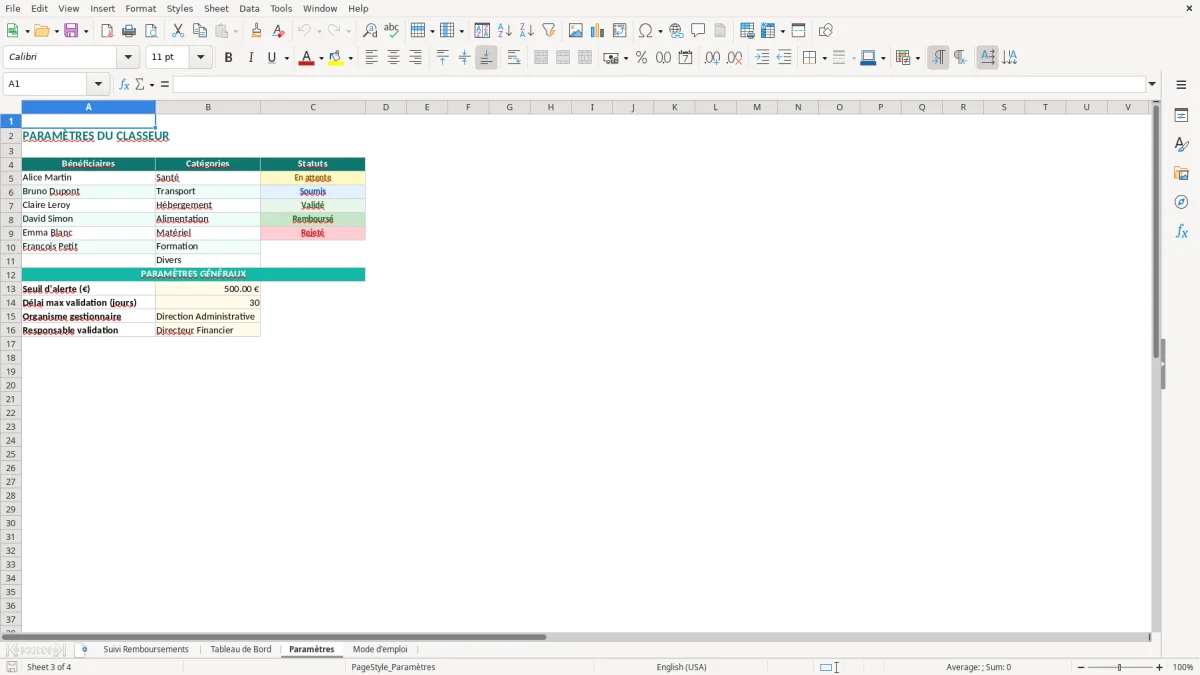The height and width of the screenshot is (675, 1200).
Task: Set left-to-right text direction
Action: coord(938,58)
